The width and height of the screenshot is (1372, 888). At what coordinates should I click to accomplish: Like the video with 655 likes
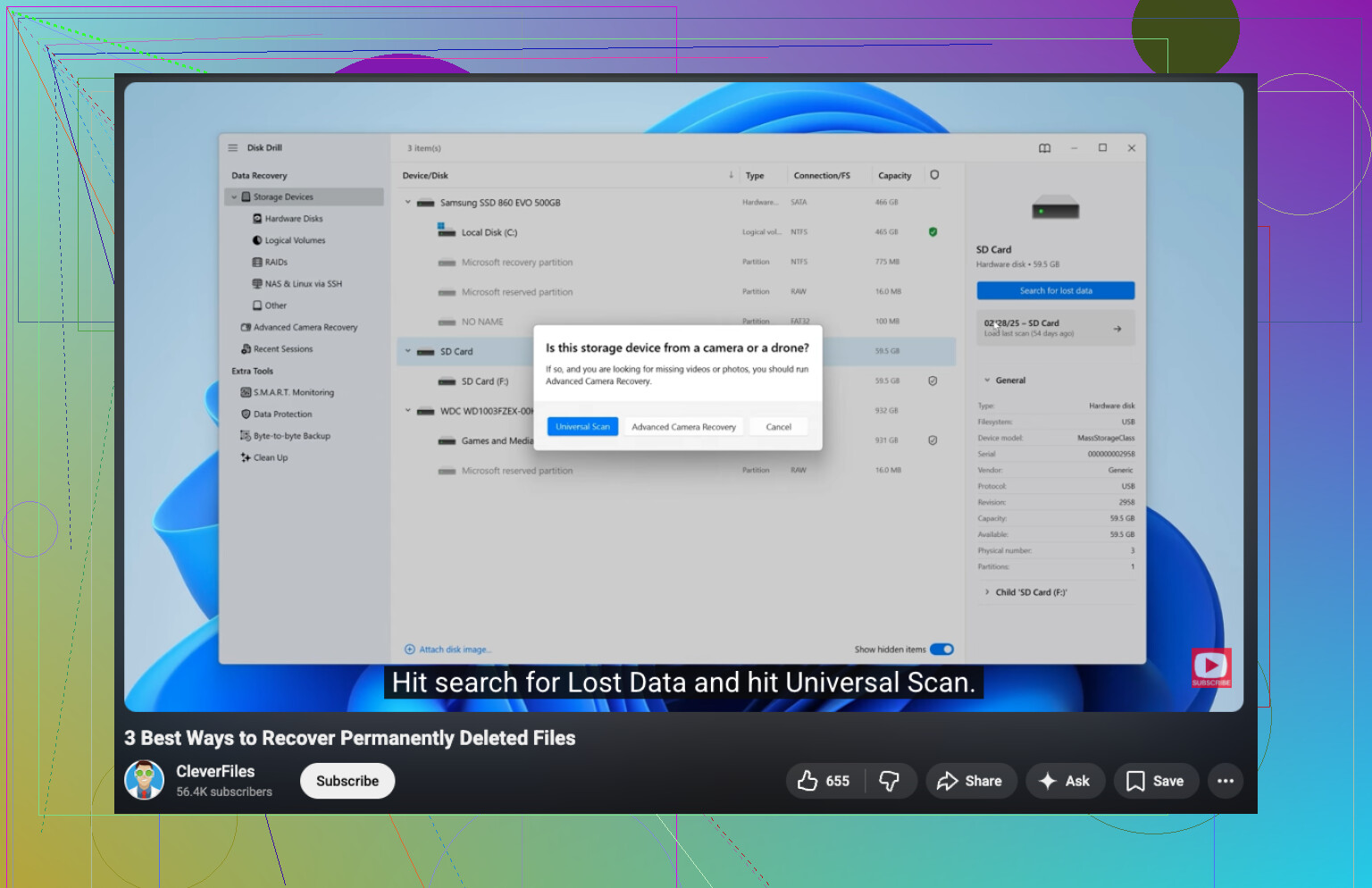pos(824,781)
